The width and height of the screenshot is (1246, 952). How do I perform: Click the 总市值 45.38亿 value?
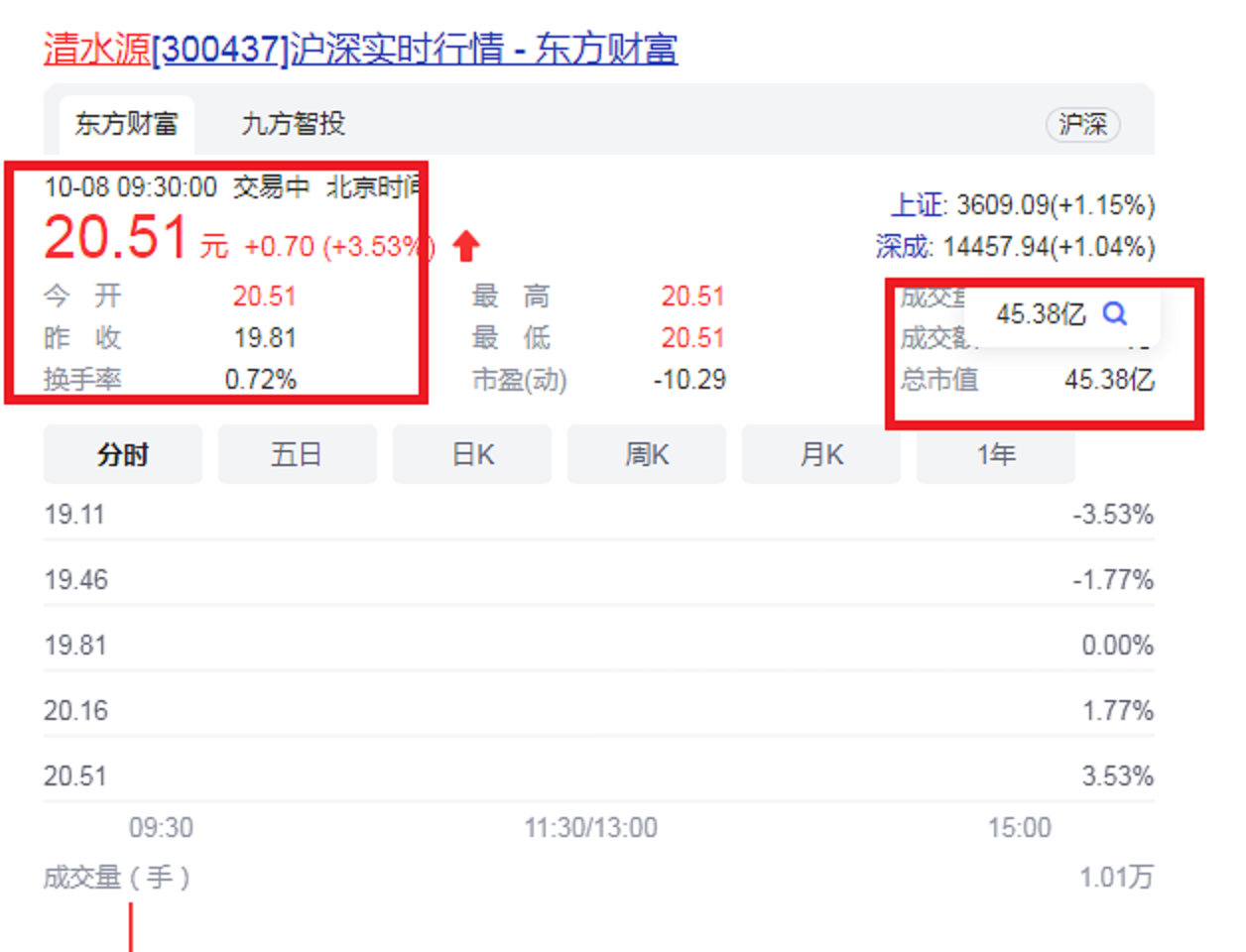[1109, 380]
